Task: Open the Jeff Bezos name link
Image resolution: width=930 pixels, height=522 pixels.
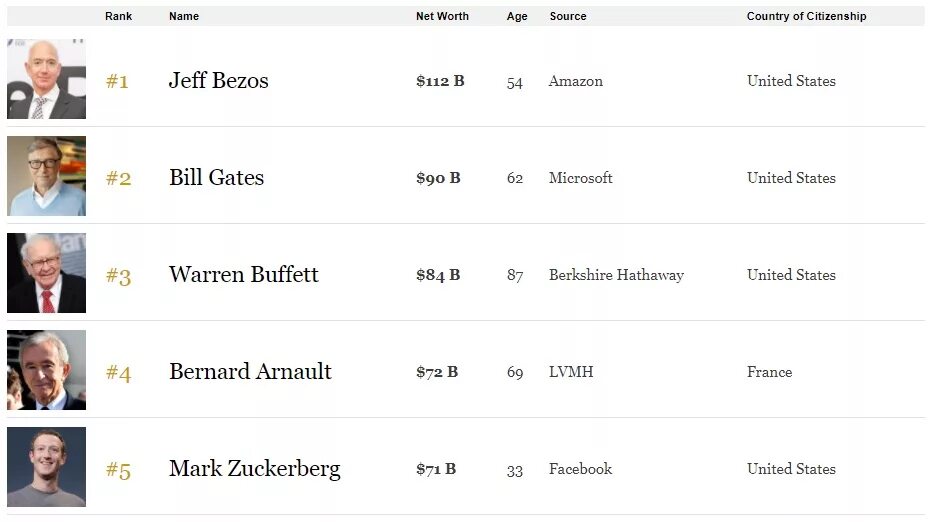Action: click(x=218, y=81)
